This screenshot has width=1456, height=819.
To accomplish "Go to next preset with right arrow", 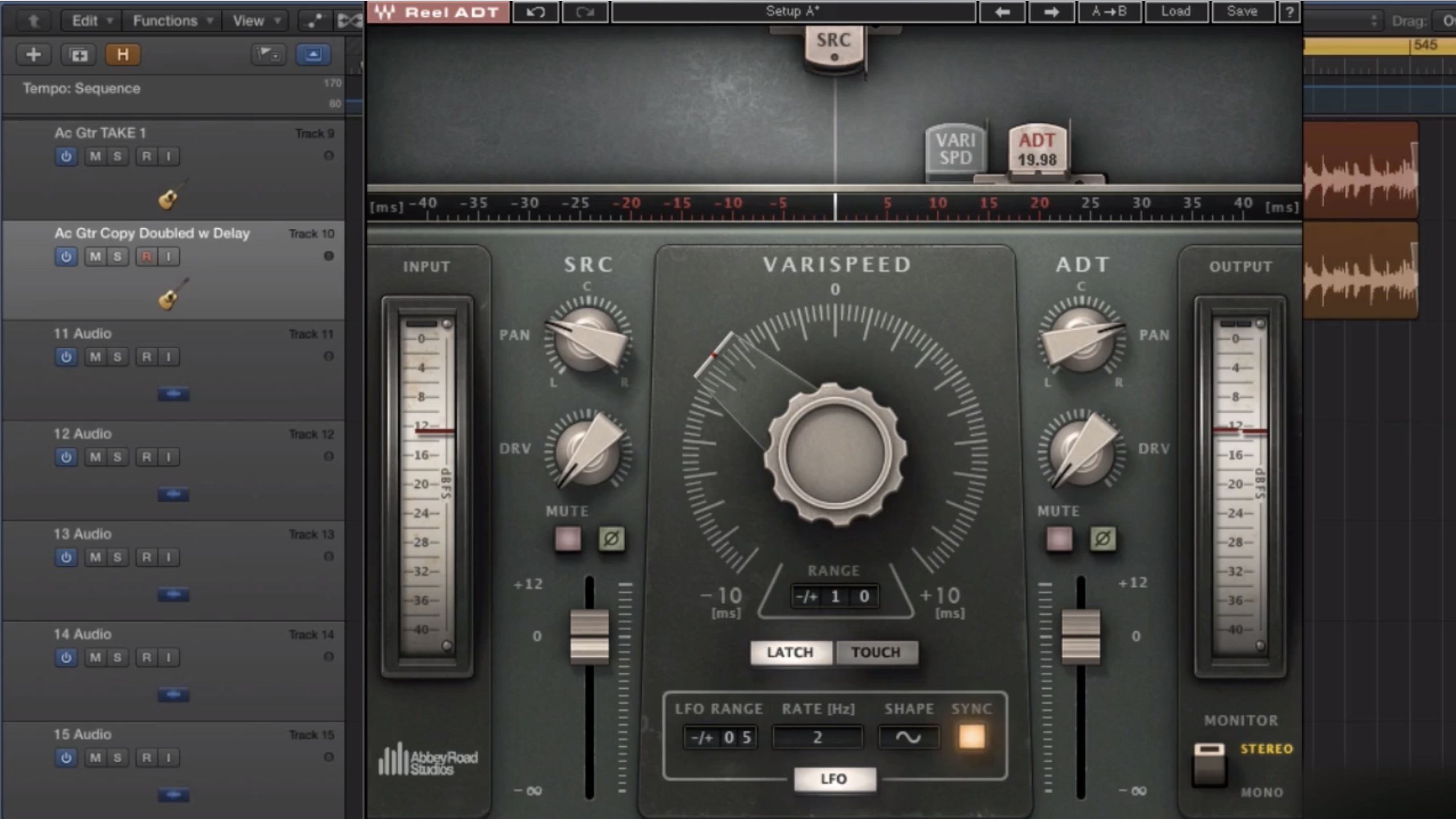I will (1051, 12).
